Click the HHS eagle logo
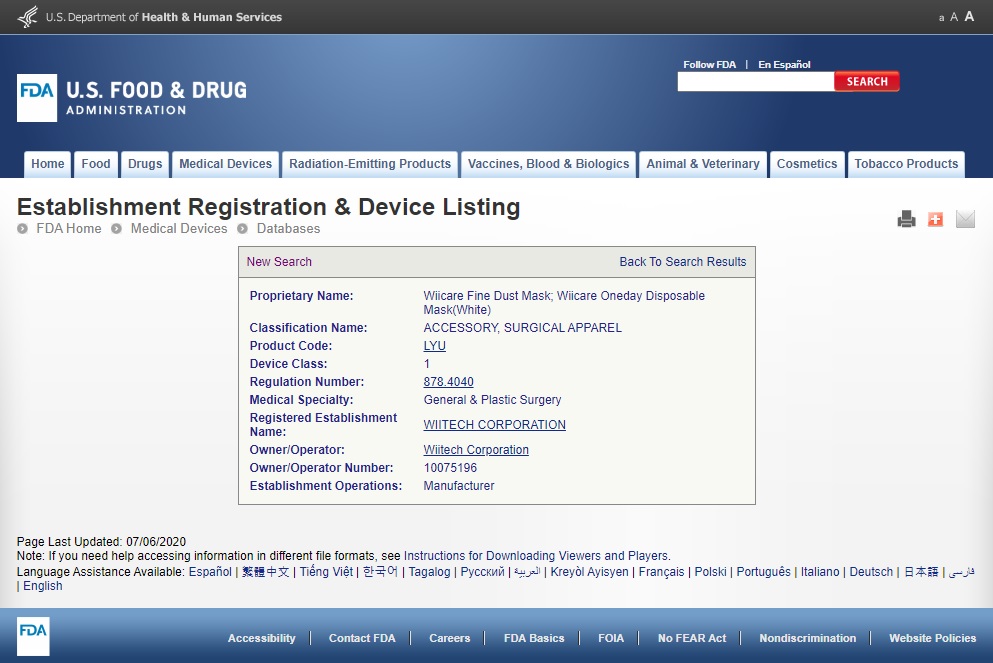 [28, 17]
